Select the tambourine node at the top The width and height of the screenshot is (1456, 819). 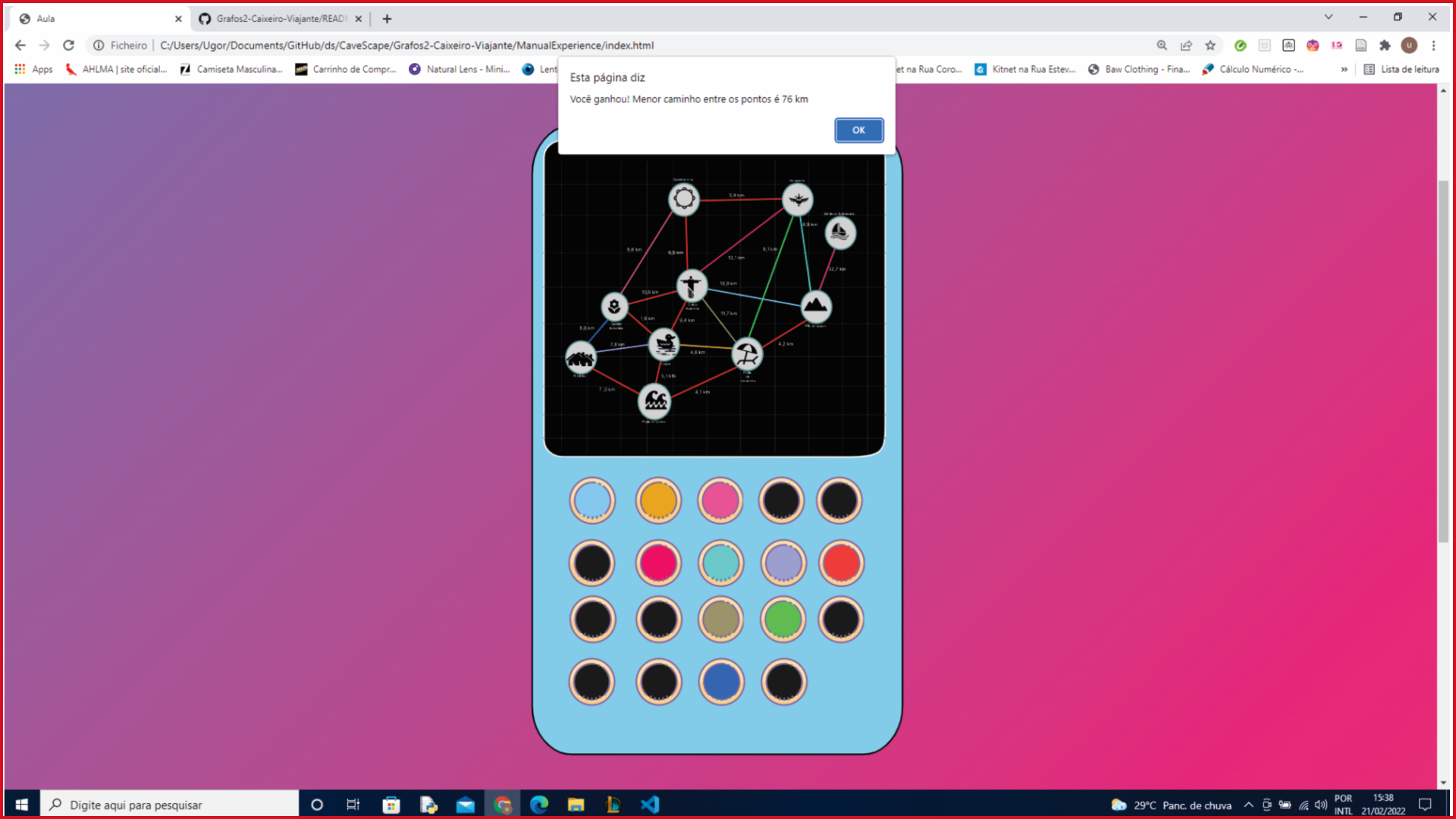[x=684, y=198]
